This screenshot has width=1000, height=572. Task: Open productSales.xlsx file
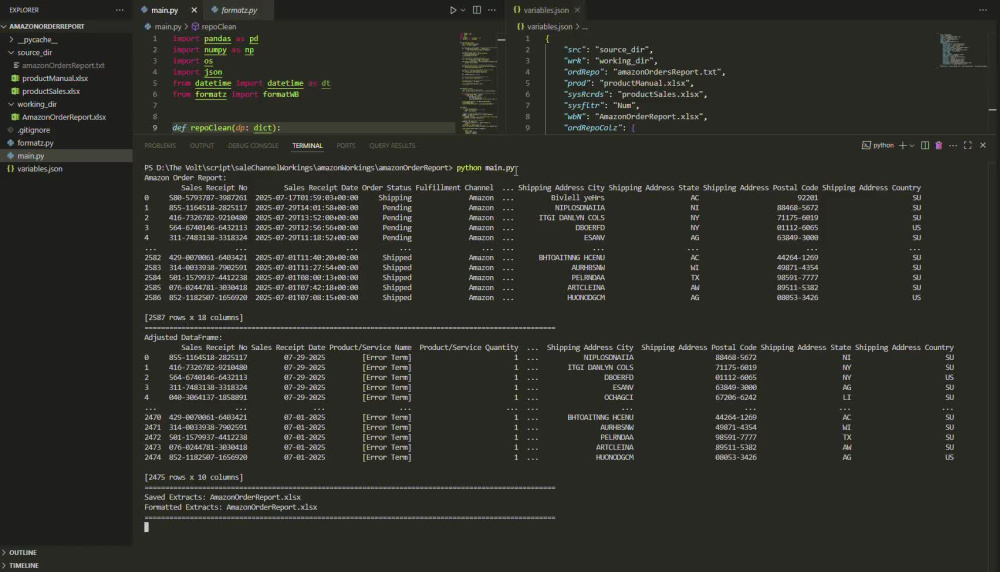point(51,91)
